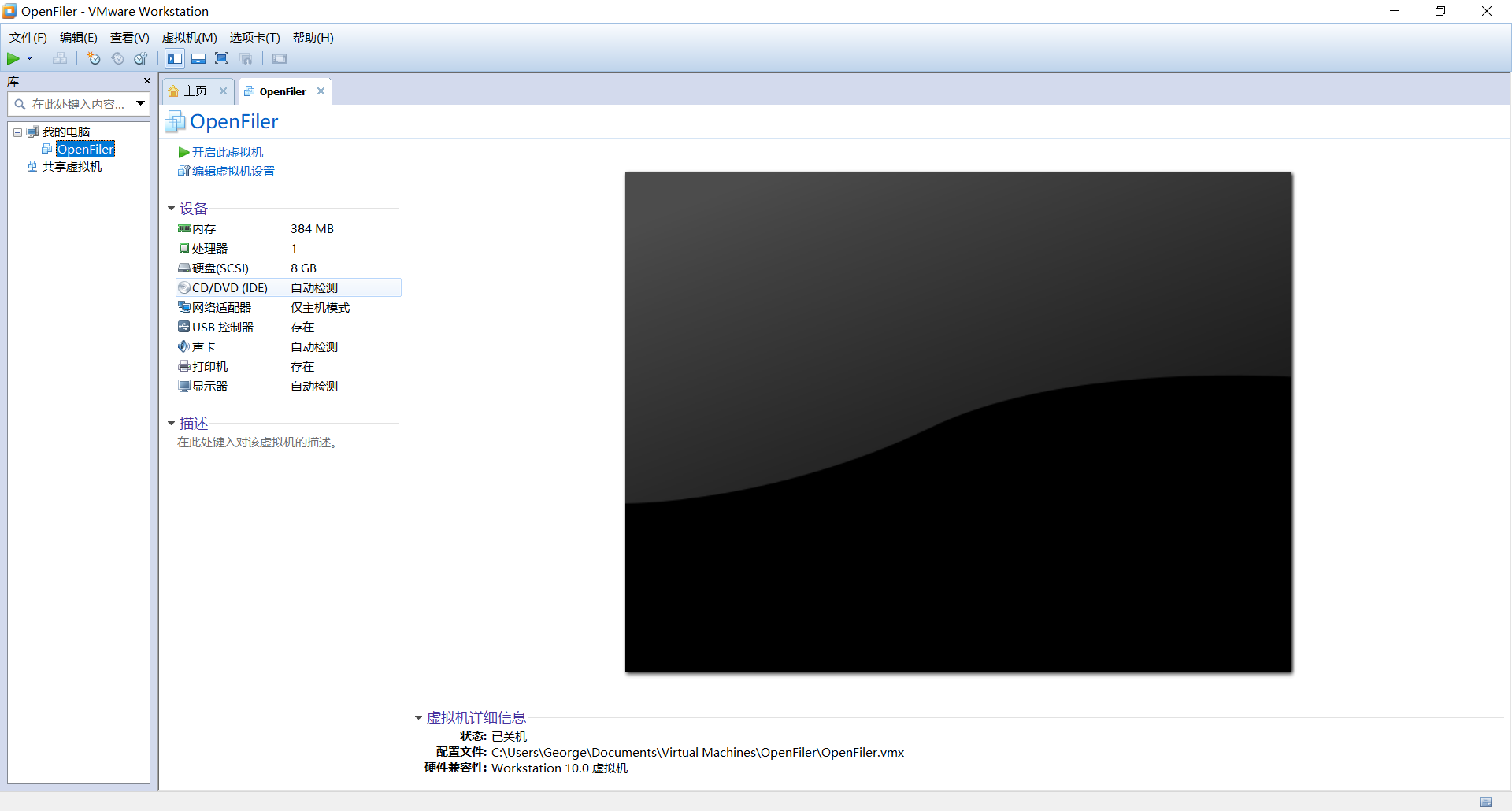Image resolution: width=1512 pixels, height=811 pixels.
Task: Select OpenFiler in the library tree
Action: tap(85, 149)
